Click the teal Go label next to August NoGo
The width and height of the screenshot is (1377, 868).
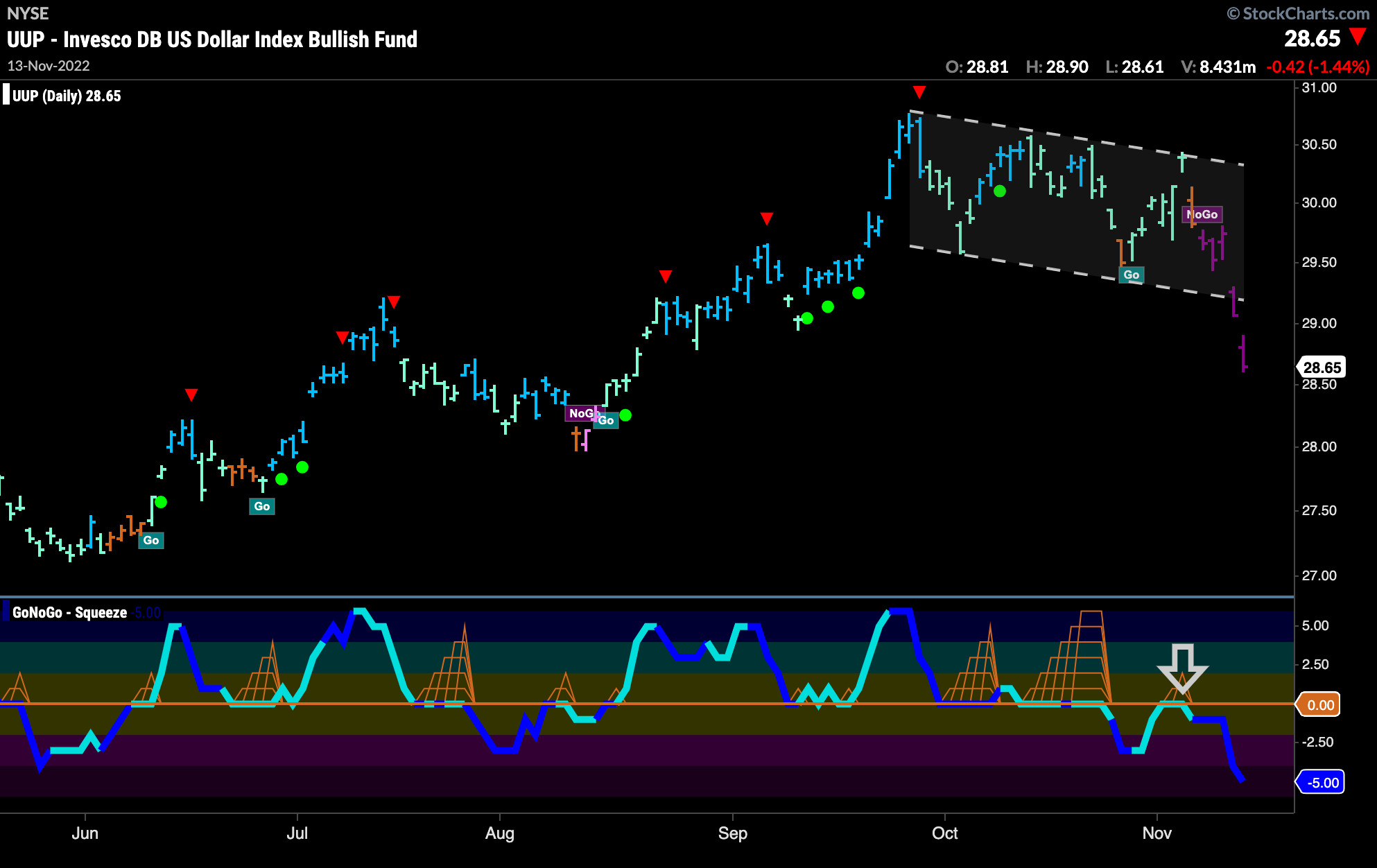click(607, 420)
